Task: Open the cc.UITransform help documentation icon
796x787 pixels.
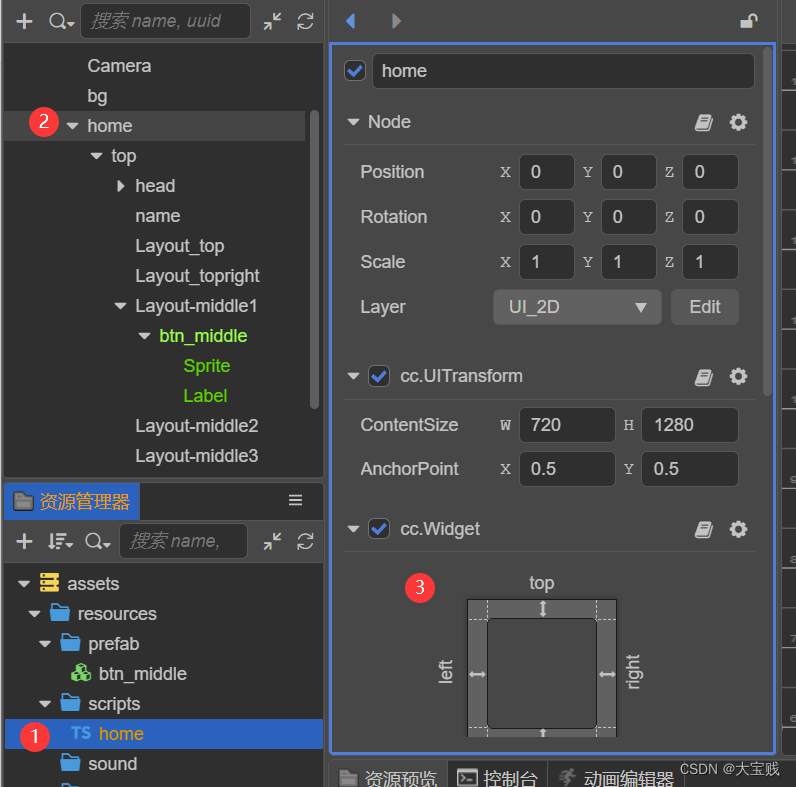Action: [704, 377]
